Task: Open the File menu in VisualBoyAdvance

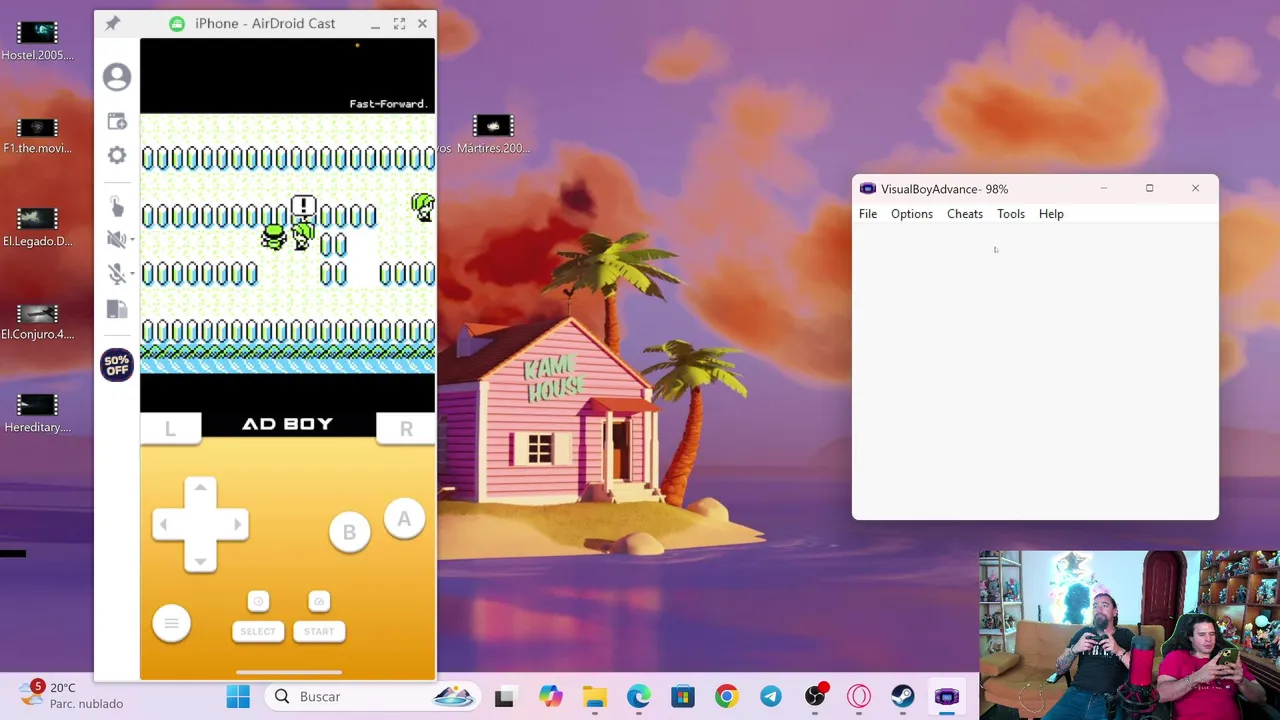Action: [x=868, y=214]
